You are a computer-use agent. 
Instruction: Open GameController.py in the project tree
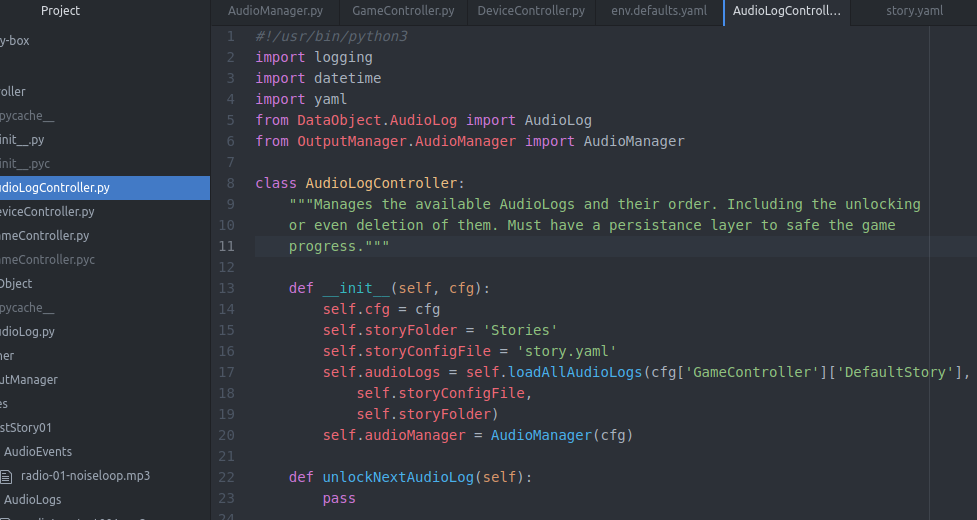[44, 236]
